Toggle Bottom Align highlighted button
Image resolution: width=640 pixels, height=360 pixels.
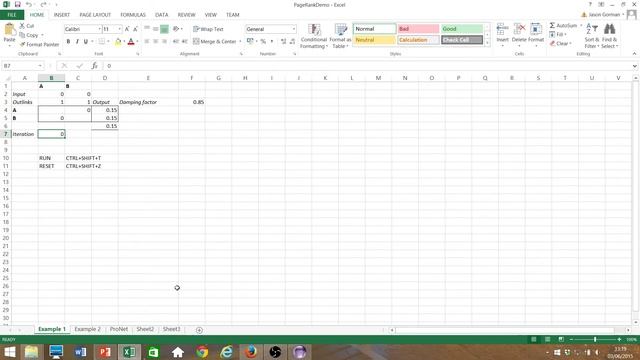(164, 29)
